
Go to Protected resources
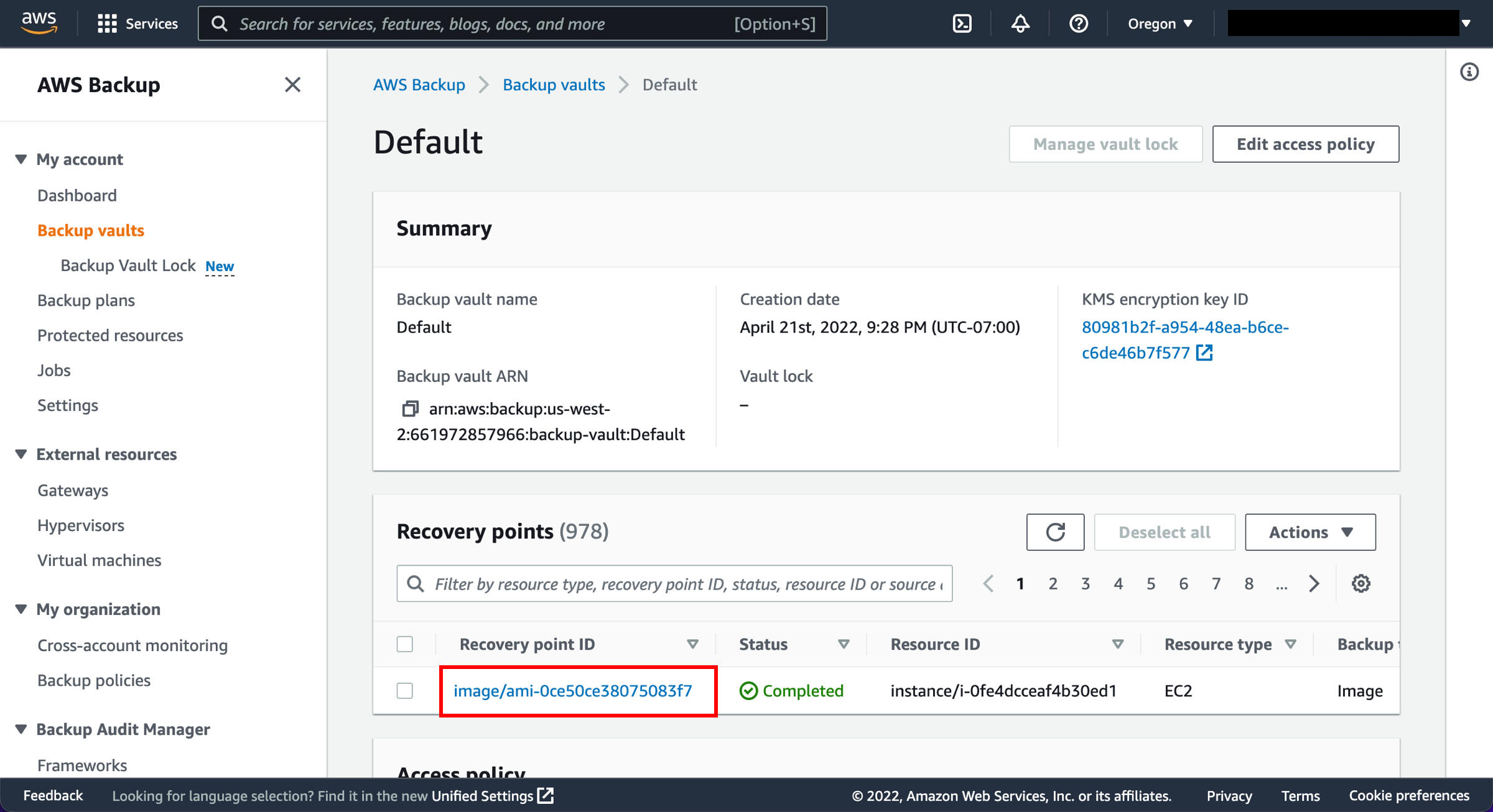(x=110, y=335)
